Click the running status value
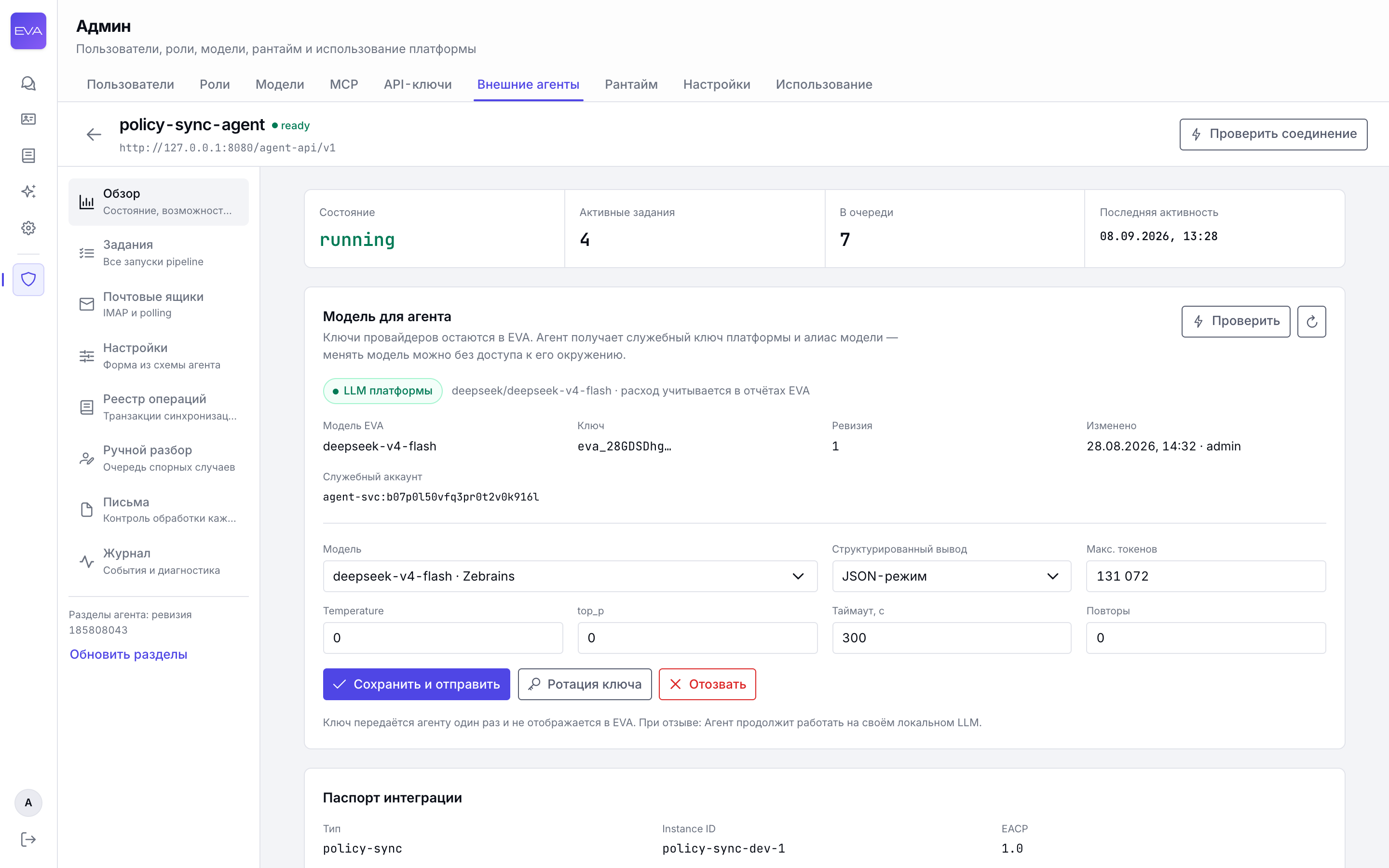The height and width of the screenshot is (868, 1389). coord(357,240)
